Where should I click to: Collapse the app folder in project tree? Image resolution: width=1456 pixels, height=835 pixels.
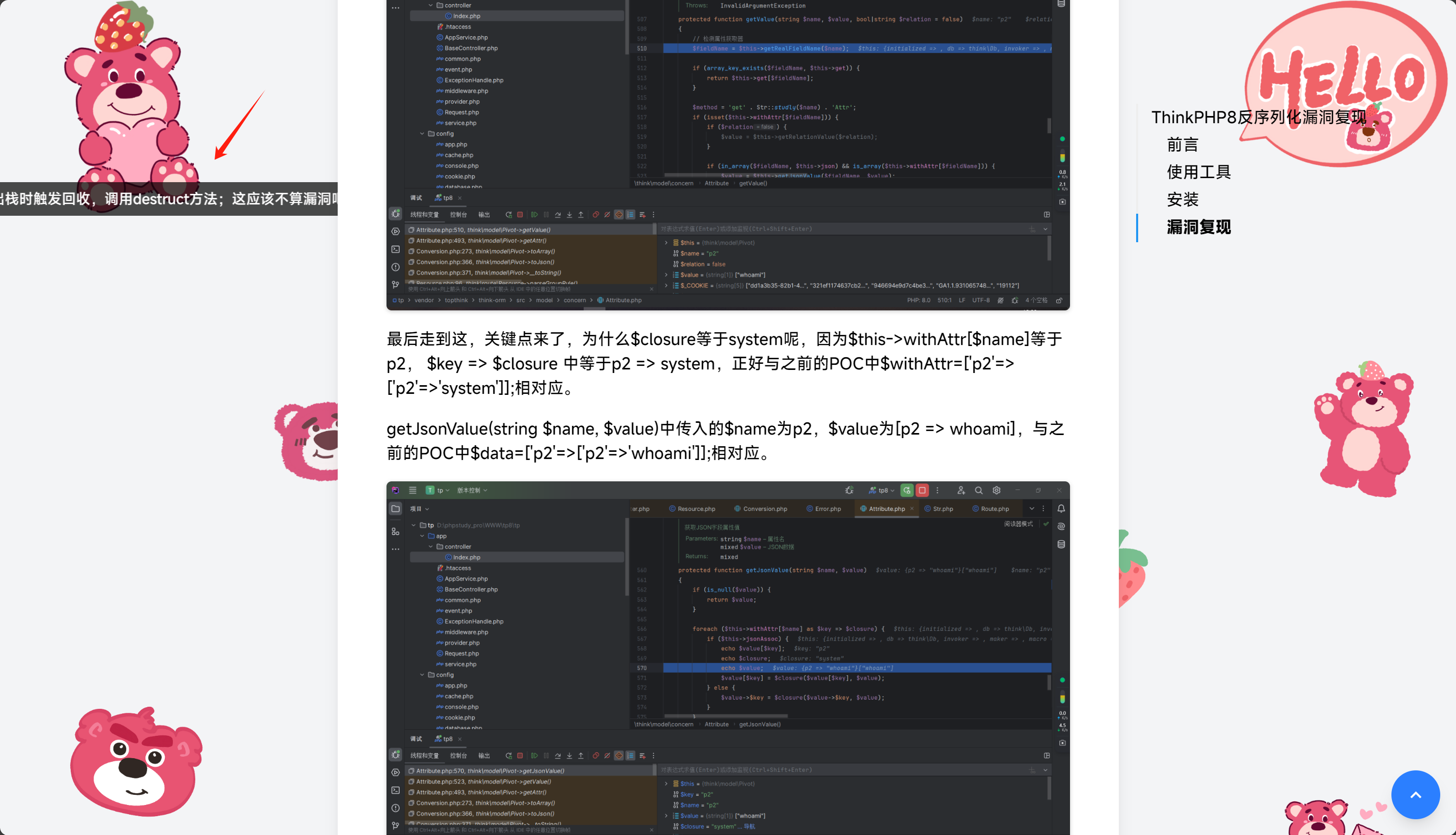pos(422,536)
